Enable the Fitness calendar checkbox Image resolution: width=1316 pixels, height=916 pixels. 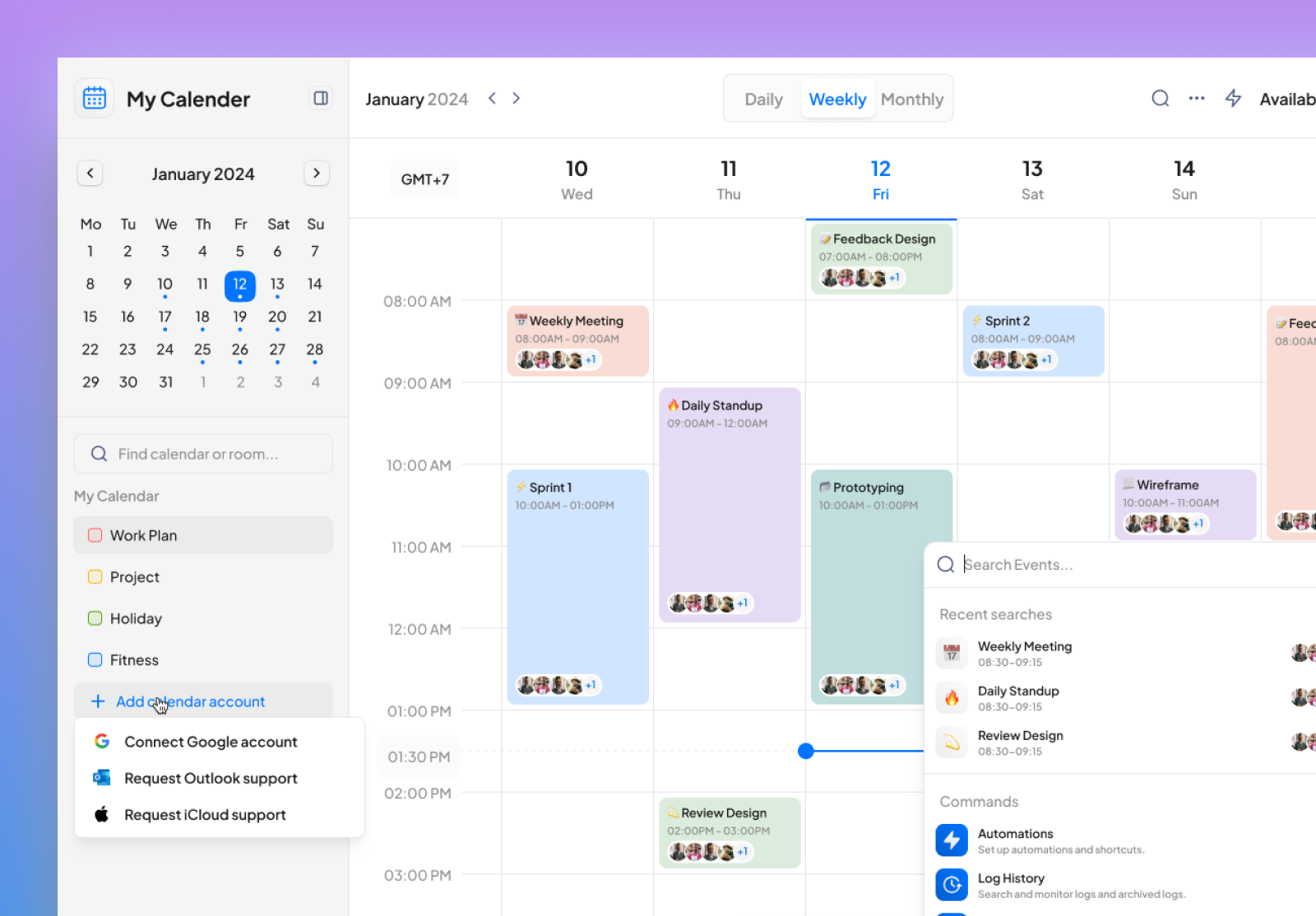click(95, 659)
